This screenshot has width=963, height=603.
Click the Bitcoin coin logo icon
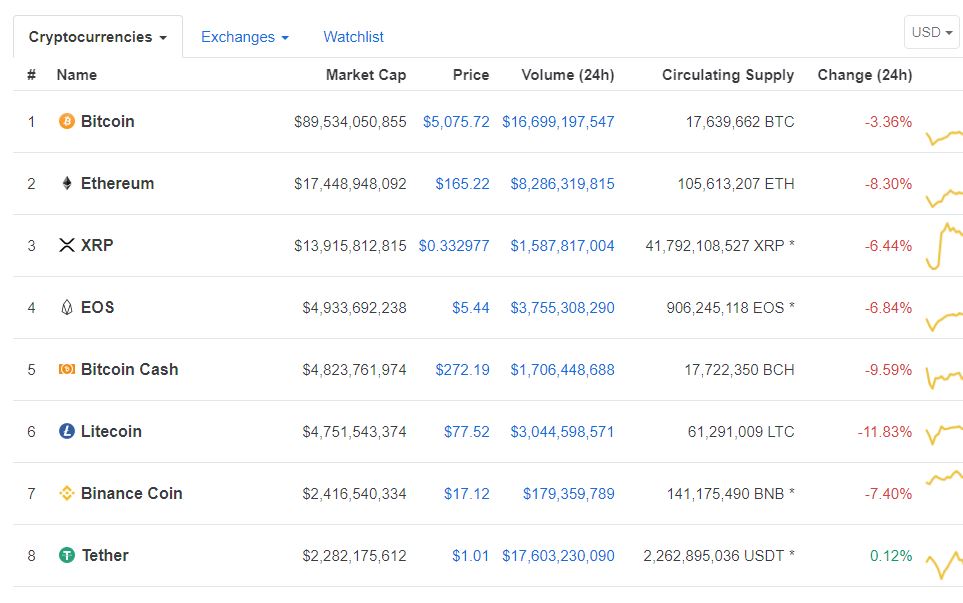67,122
